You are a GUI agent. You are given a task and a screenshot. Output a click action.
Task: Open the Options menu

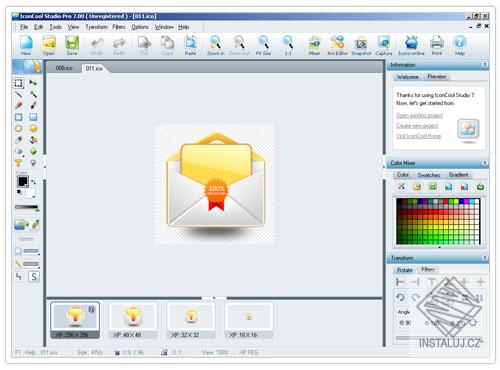(x=140, y=27)
